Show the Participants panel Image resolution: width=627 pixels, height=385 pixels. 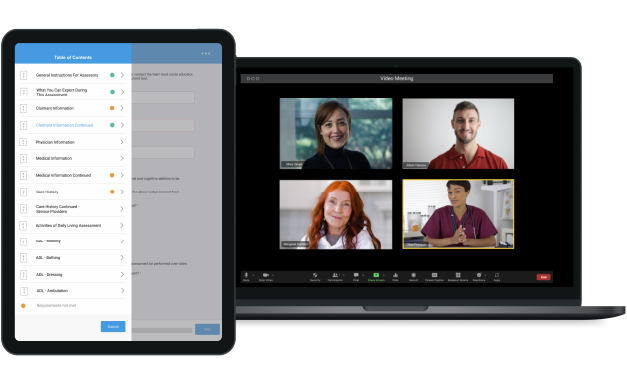tap(335, 277)
